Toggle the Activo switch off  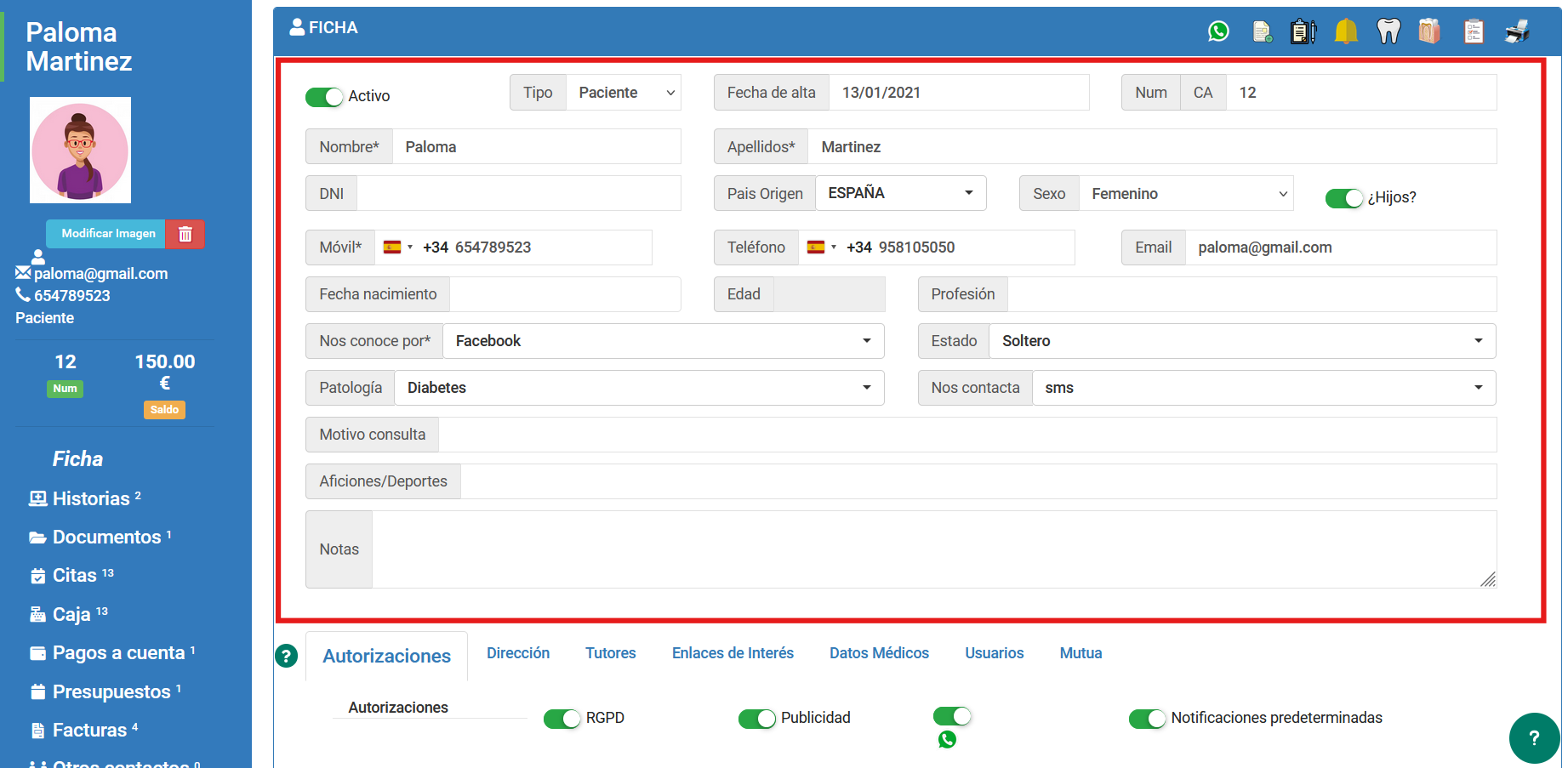click(x=324, y=97)
